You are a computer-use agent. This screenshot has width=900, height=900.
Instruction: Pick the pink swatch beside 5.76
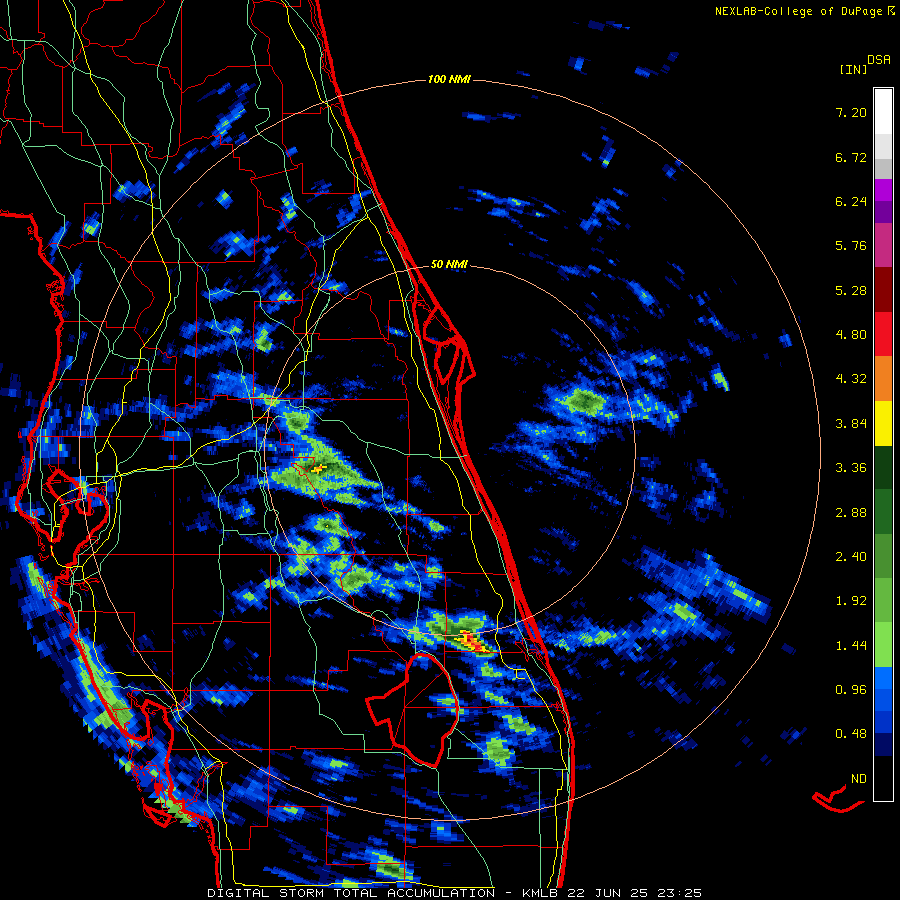[x=883, y=246]
